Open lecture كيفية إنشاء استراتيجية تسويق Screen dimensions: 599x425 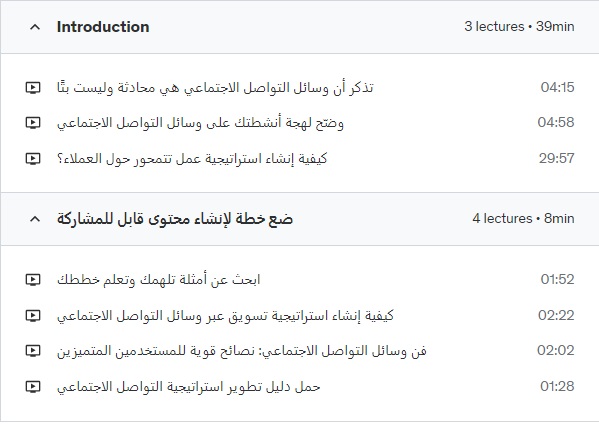click(x=225, y=316)
